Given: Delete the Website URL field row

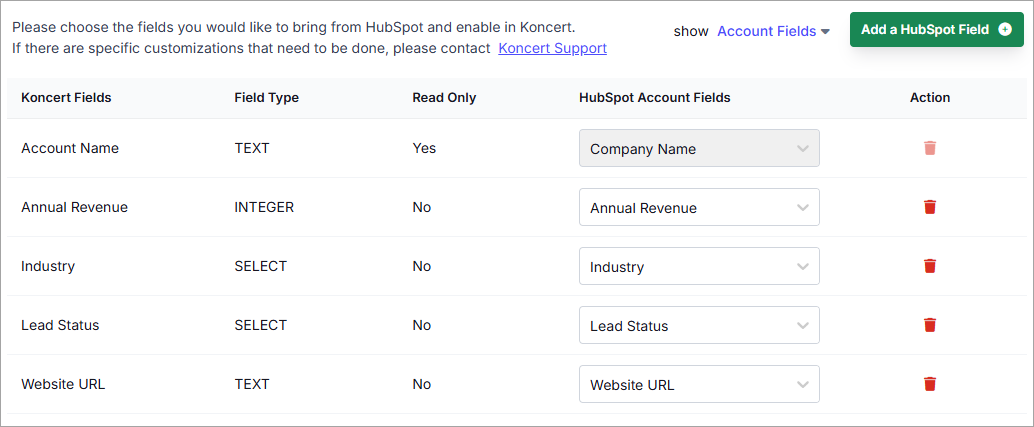Looking at the screenshot, I should point(930,384).
